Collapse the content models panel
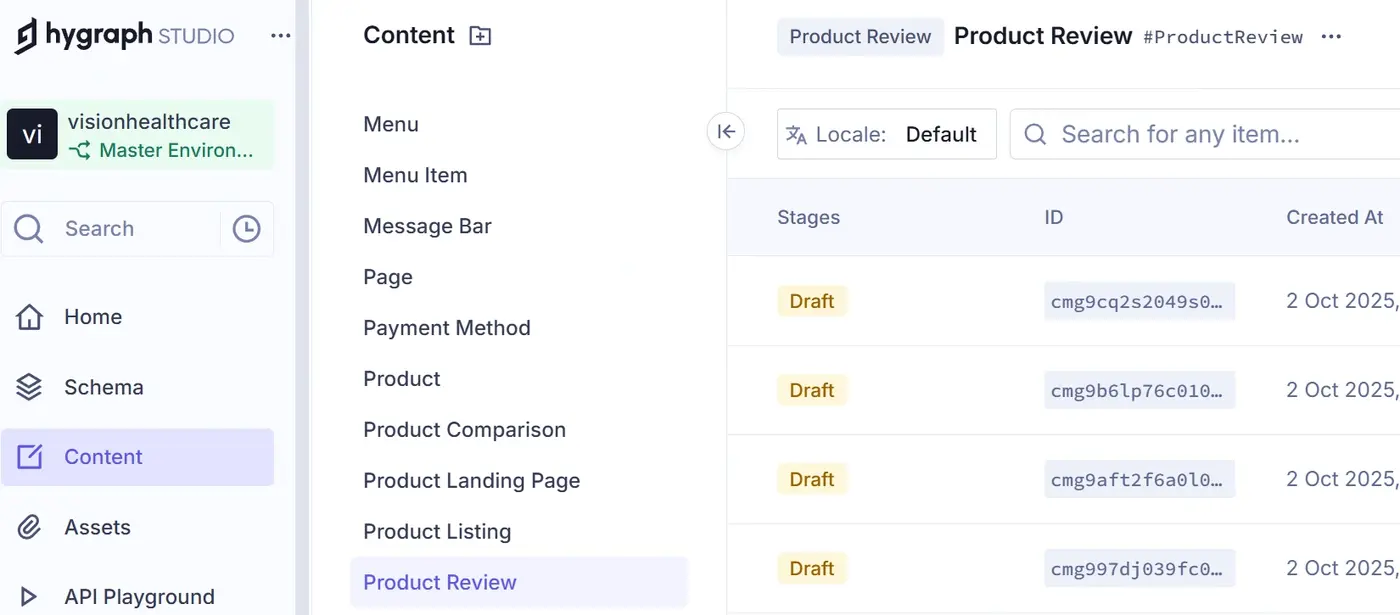Image resolution: width=1400 pixels, height=615 pixels. (727, 131)
